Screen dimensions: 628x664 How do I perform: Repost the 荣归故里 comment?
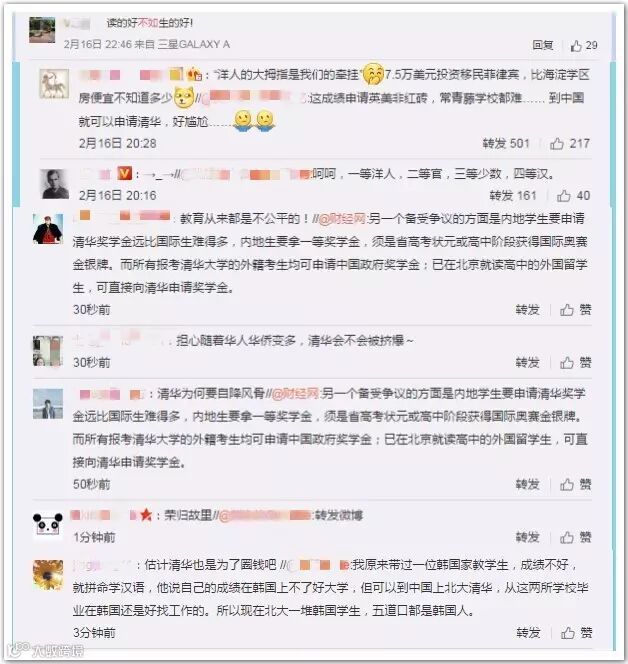(527, 537)
